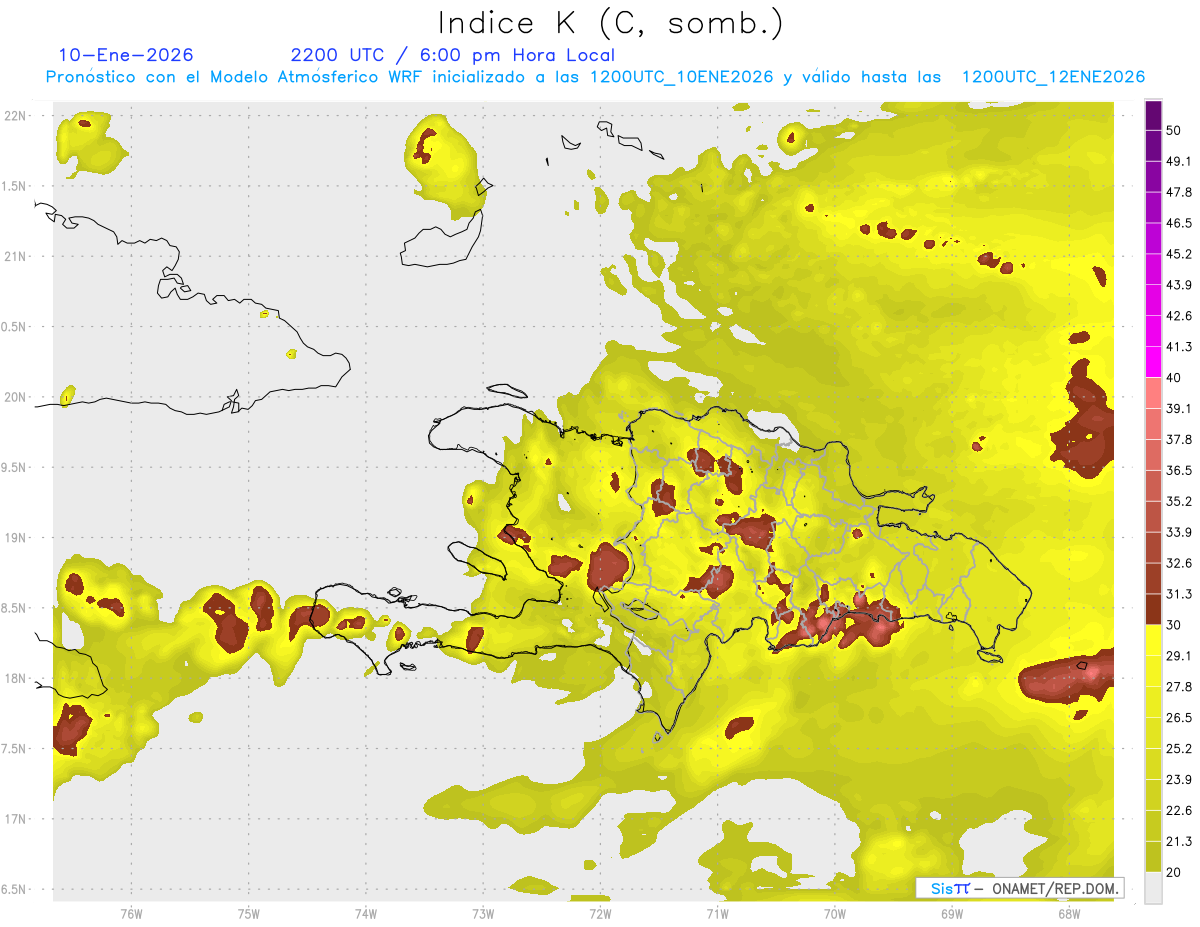Click the '50' color bar value

tap(1174, 130)
